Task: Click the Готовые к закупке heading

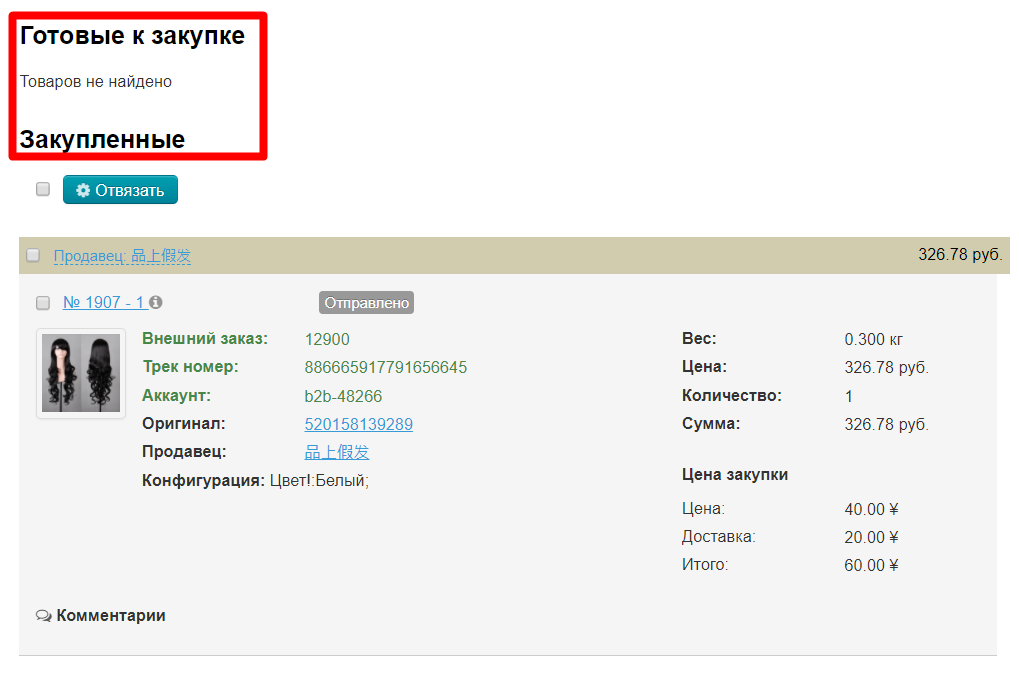Action: click(132, 36)
